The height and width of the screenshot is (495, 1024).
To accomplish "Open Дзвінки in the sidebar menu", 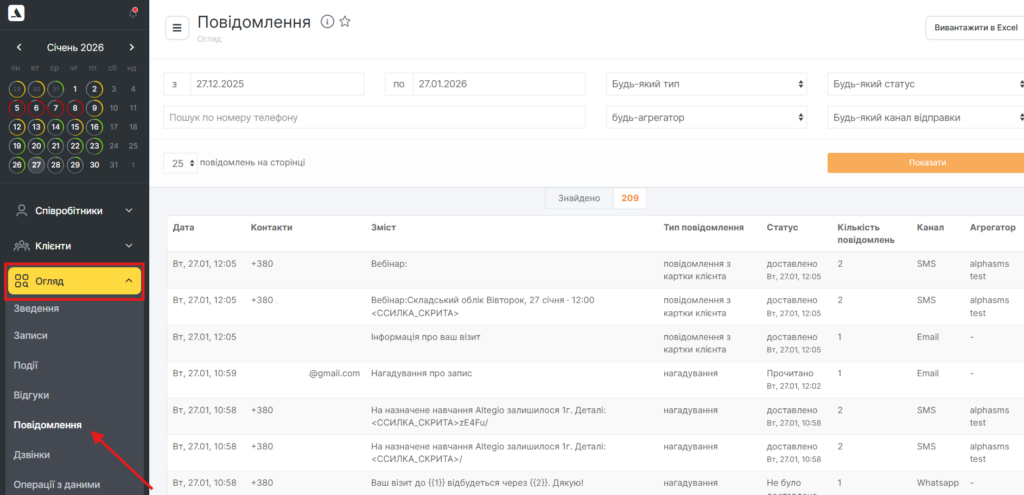I will 34,455.
